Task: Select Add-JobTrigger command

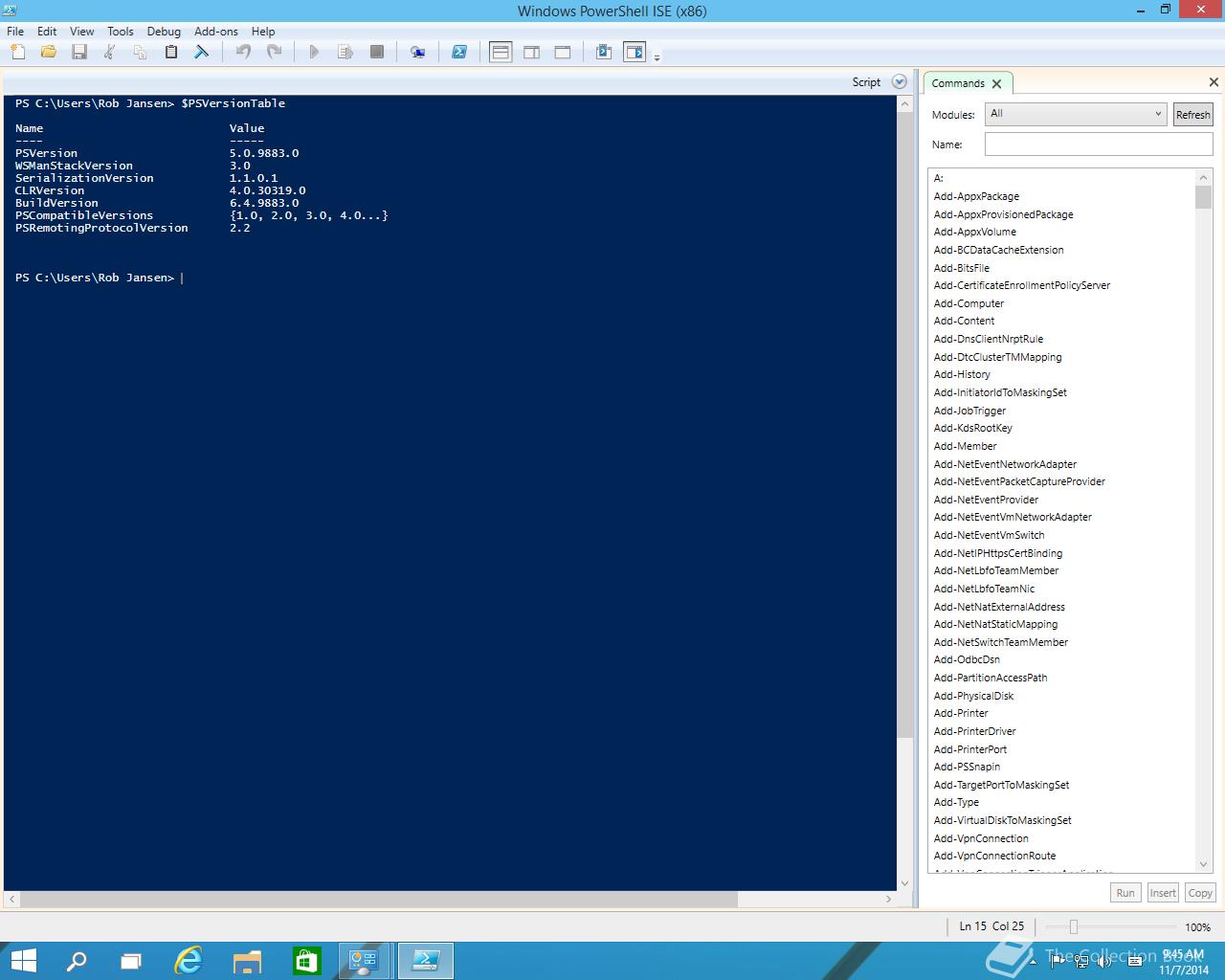Action: click(969, 411)
